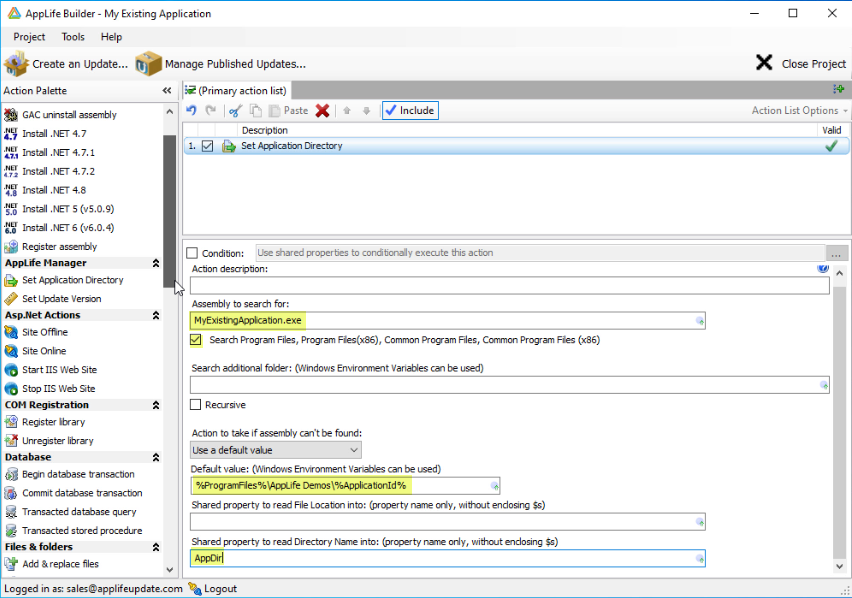Viewport: 852px width, 598px height.
Task: Click the Paste button
Action: click(x=289, y=111)
